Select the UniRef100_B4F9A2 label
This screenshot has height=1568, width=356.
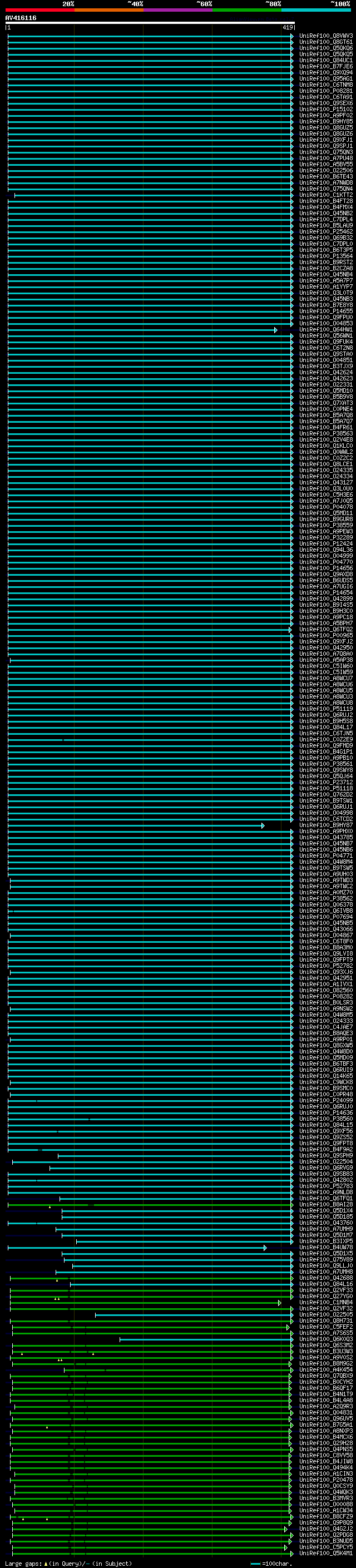pyautogui.click(x=326, y=1150)
